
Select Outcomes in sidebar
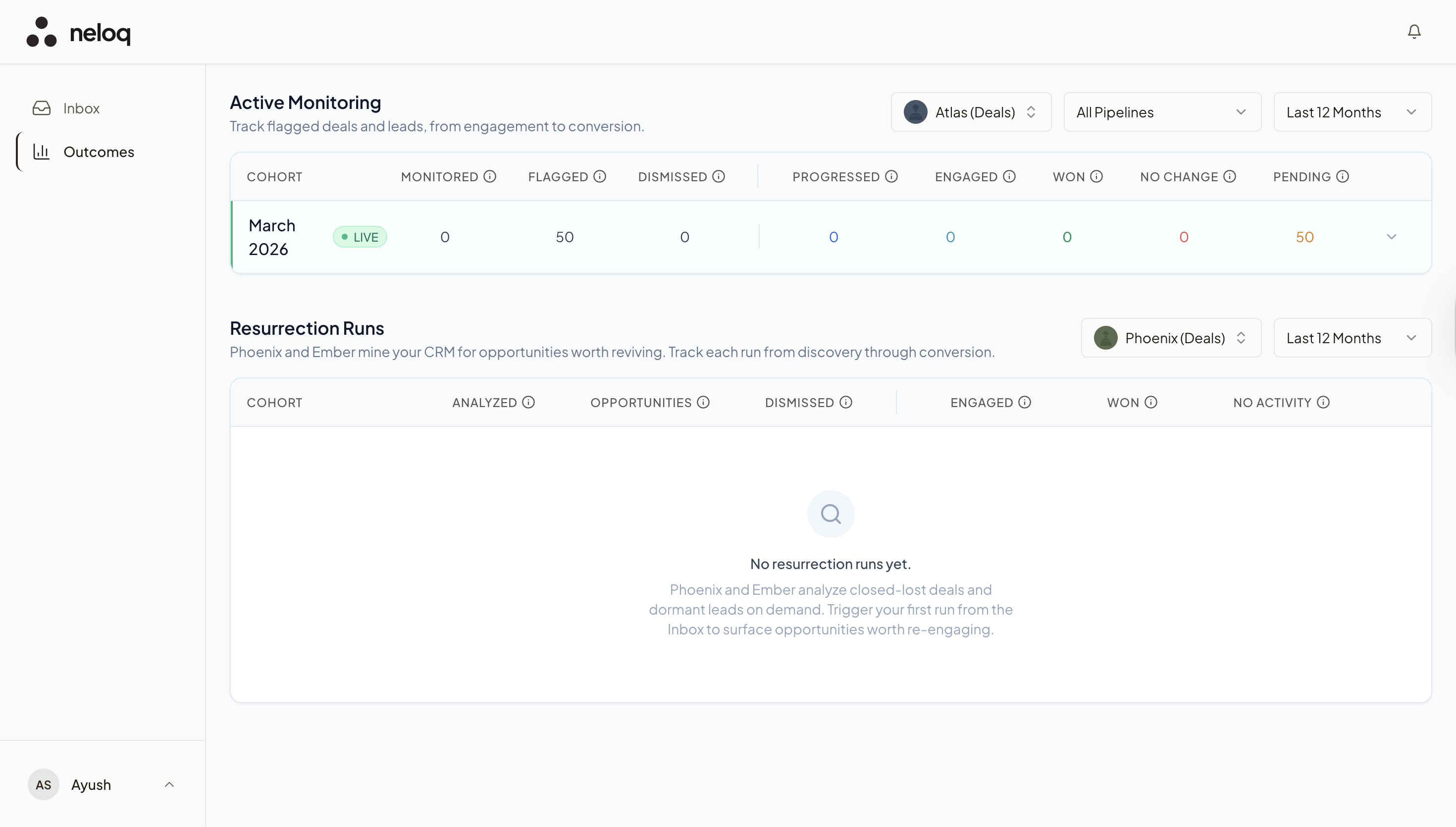point(98,152)
